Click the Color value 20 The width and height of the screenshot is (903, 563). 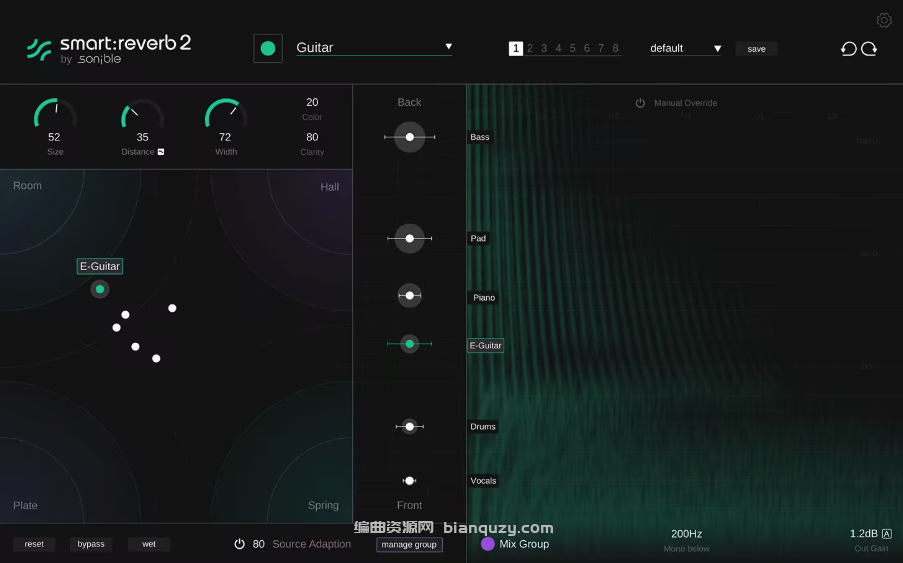pos(312,102)
